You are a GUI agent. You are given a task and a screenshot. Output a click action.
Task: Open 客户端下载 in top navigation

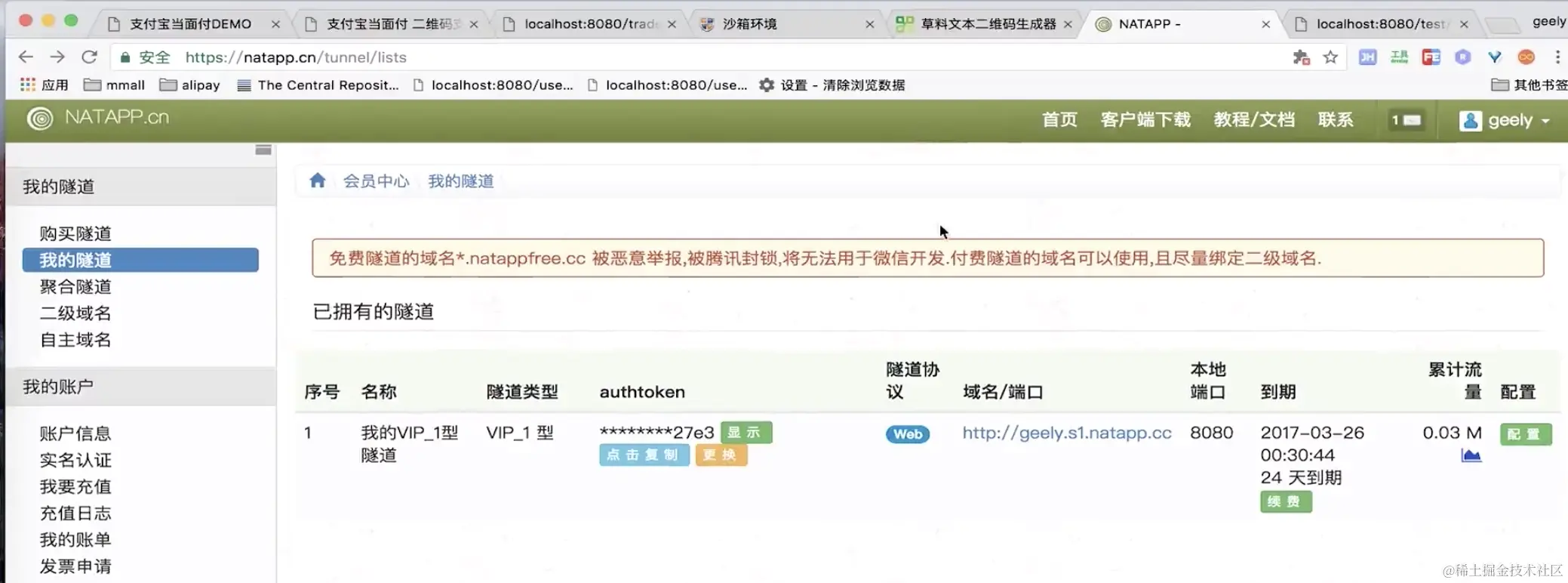(1145, 120)
